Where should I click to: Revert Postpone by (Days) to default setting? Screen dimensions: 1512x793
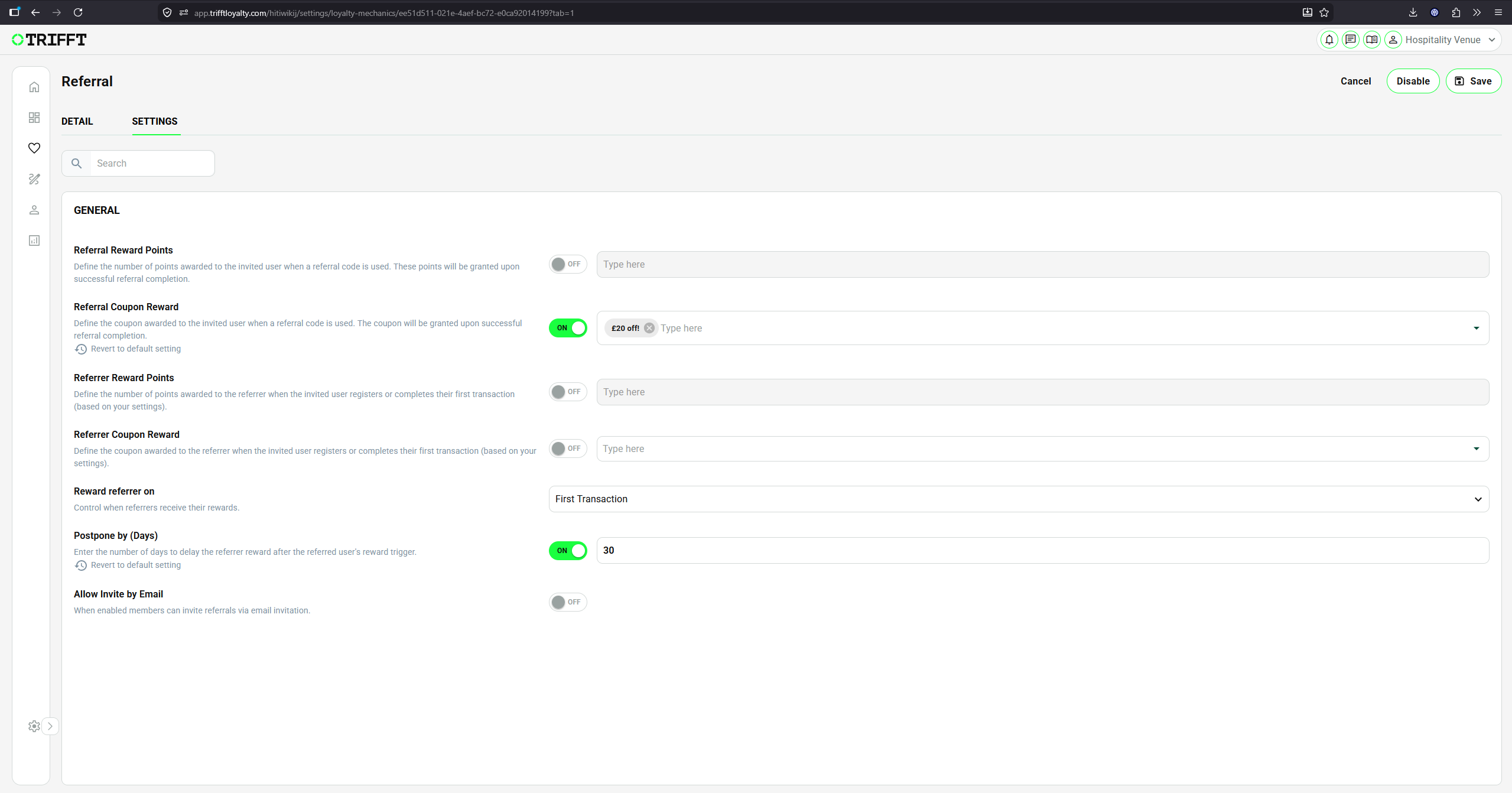(128, 565)
